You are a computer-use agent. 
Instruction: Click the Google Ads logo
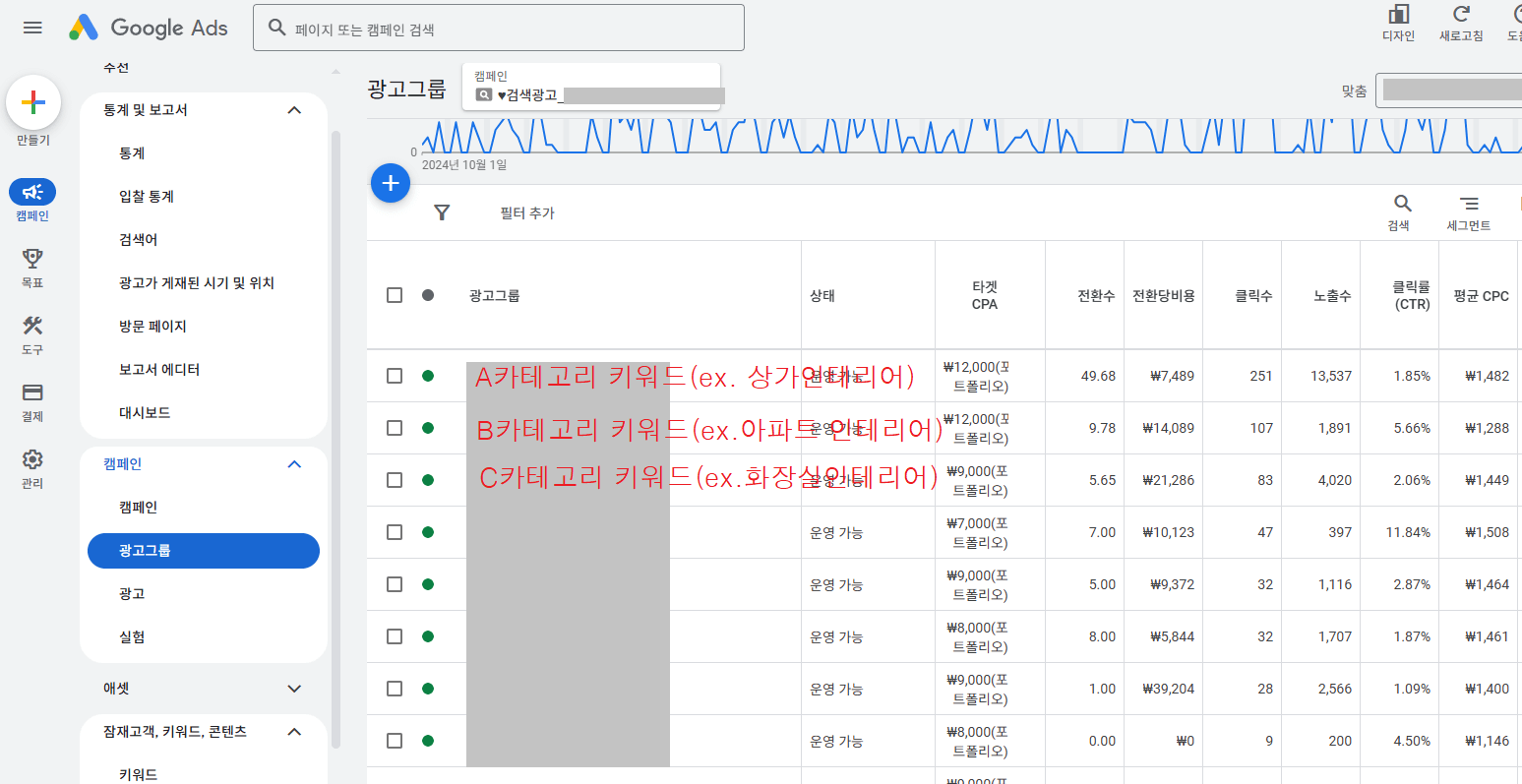point(149,28)
